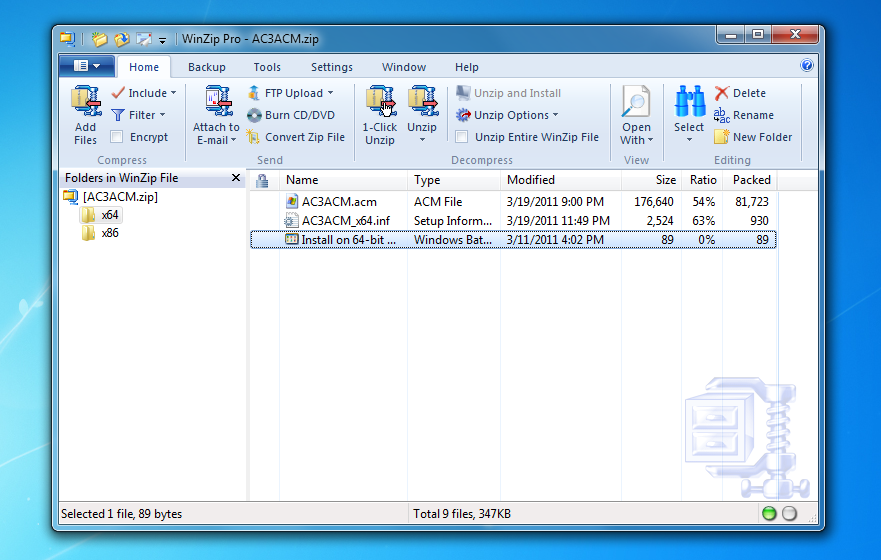This screenshot has width=881, height=560.
Task: Open the Include dropdown arrow
Action: pos(174,93)
